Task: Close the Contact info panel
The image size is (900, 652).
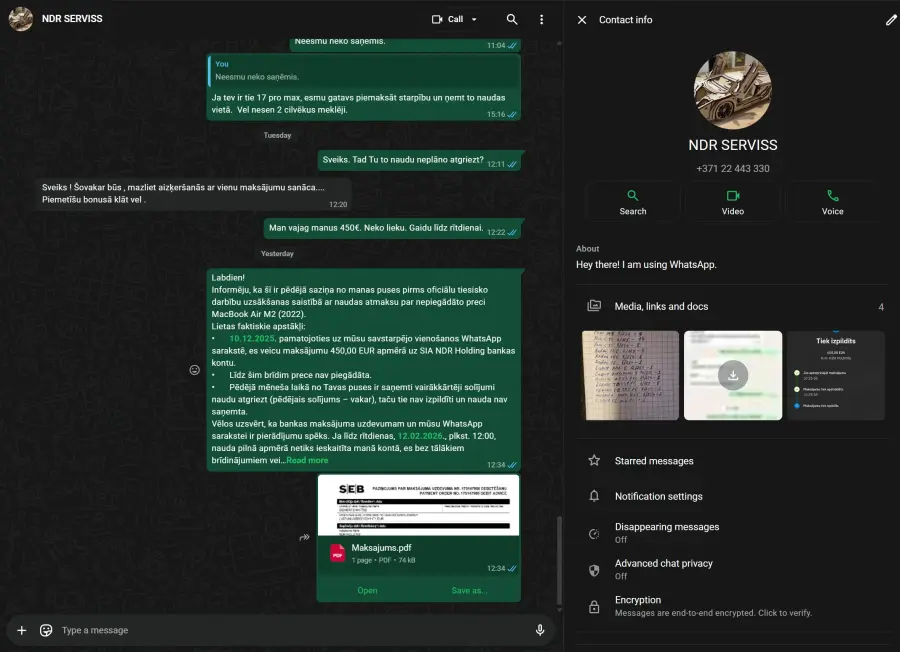Action: pyautogui.click(x=582, y=19)
